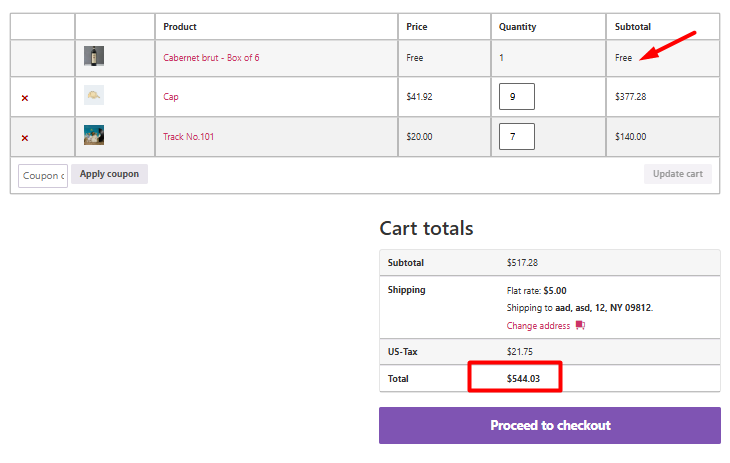This screenshot has height=463, width=730.
Task: Click the truck icon beside Change address
Action: coord(580,325)
